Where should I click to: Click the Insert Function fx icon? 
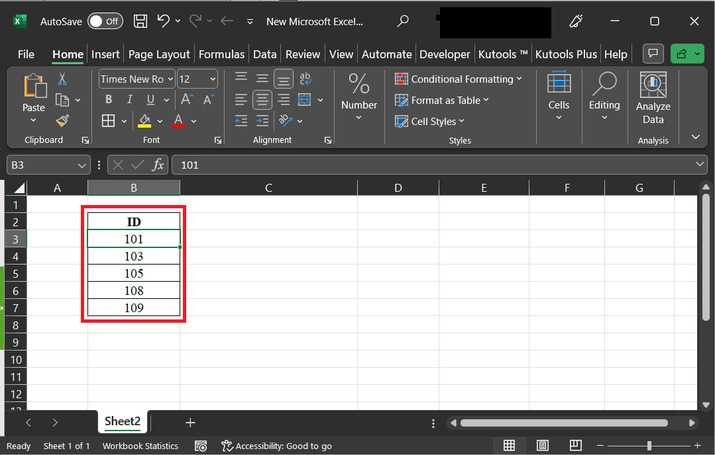[x=158, y=164]
